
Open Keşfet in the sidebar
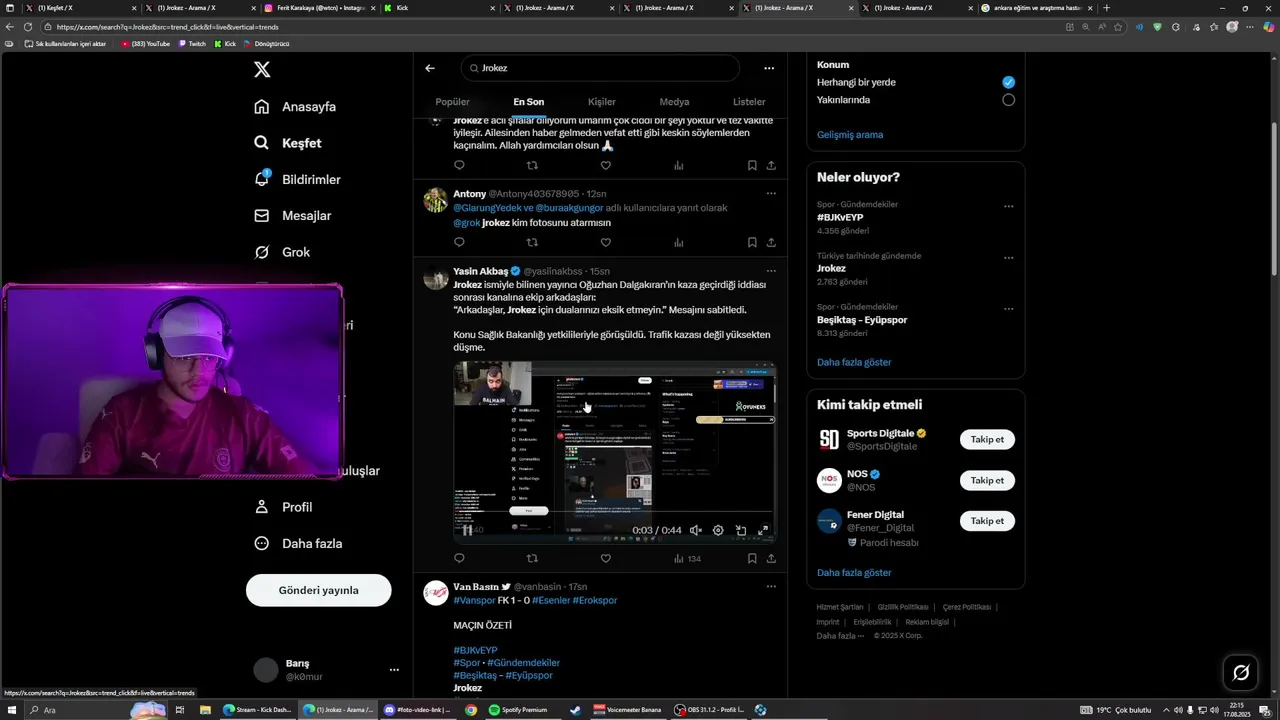coord(289,143)
